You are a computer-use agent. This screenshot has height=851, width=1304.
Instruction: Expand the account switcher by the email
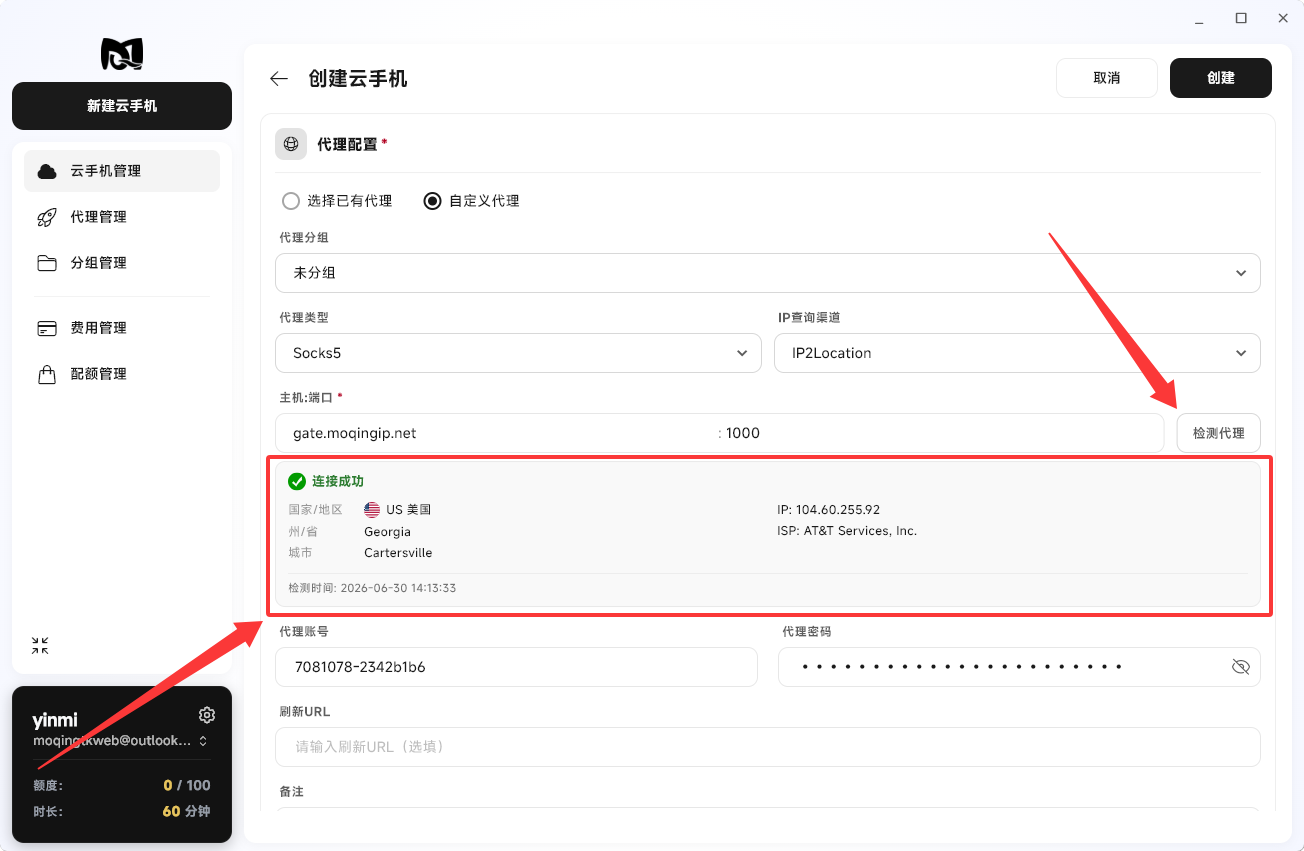pos(203,741)
